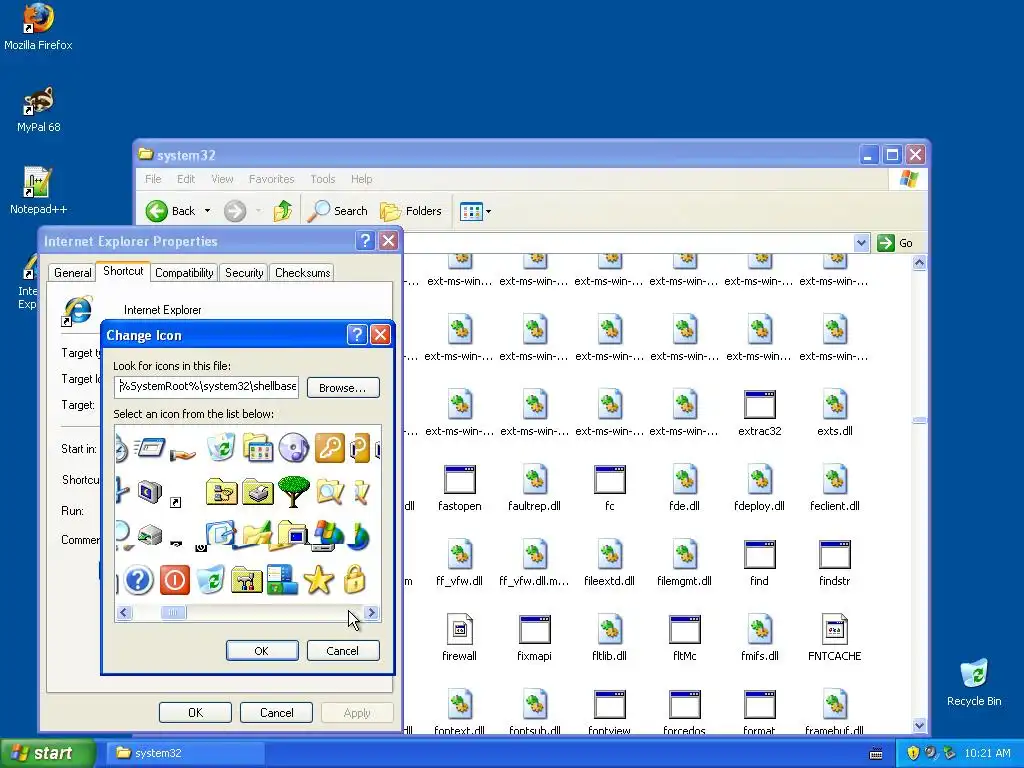Click the system32 taskbar button

click(184, 753)
